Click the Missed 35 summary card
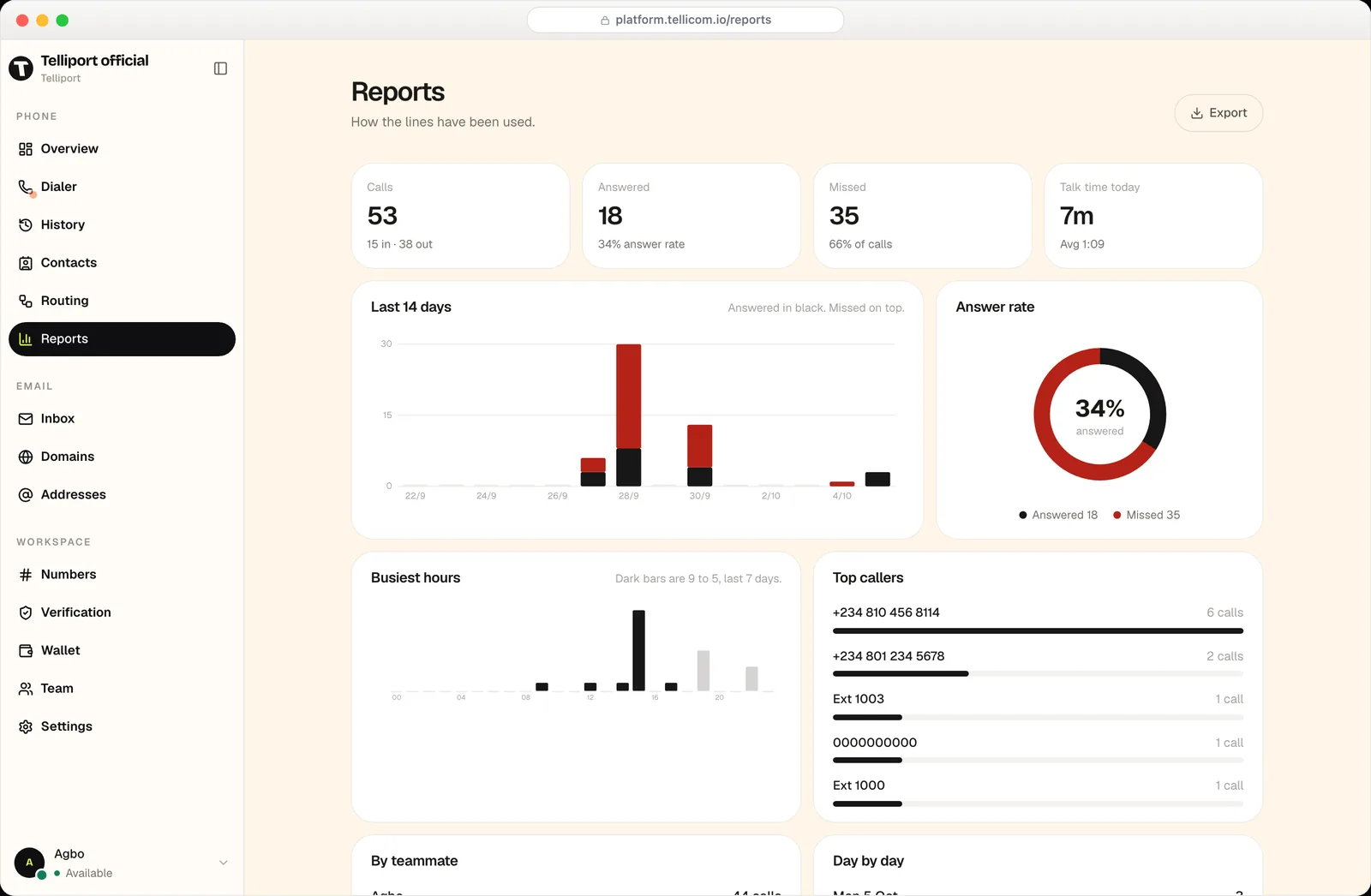 pyautogui.click(x=922, y=216)
